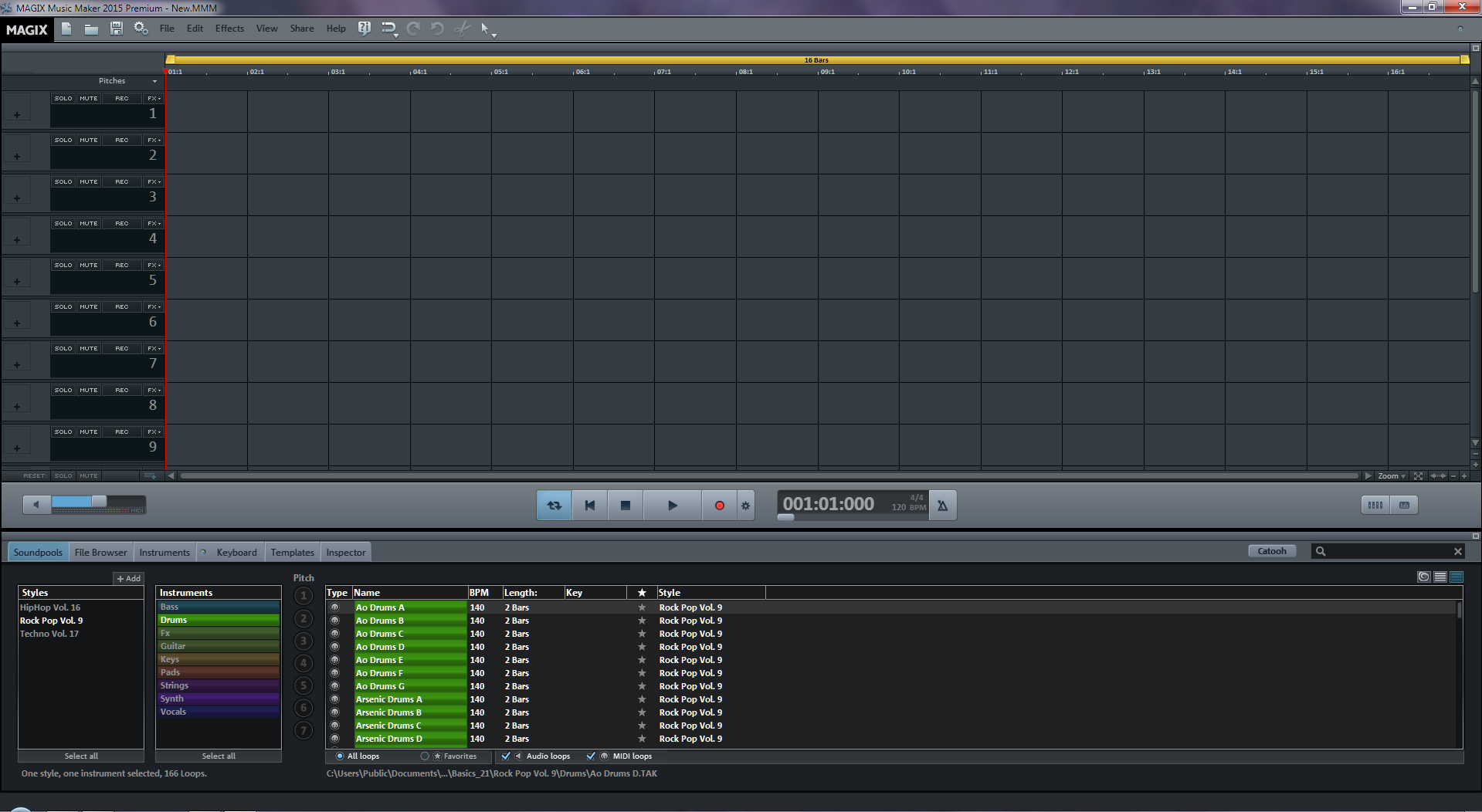Open FX dropdown on track 1
The width and height of the screenshot is (1482, 812).
(x=154, y=98)
